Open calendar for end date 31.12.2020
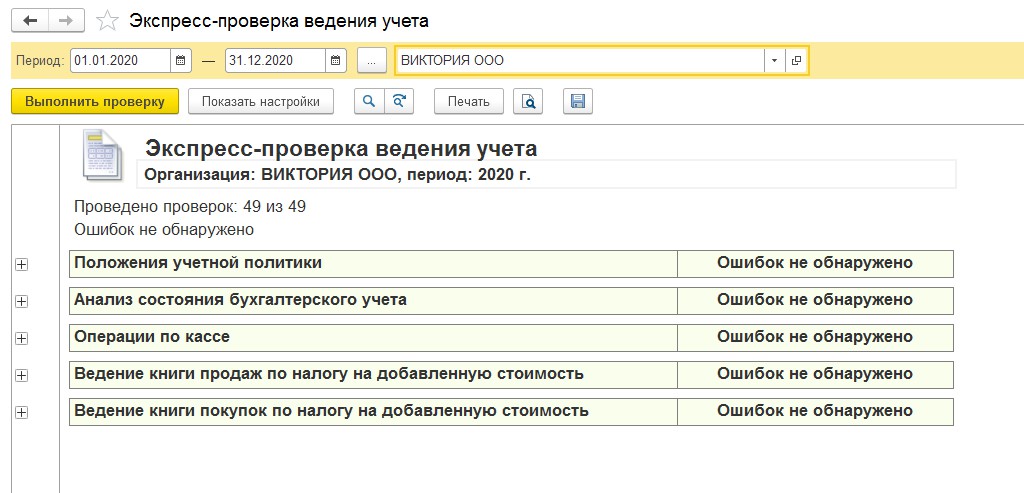1024x493 pixels. point(335,61)
